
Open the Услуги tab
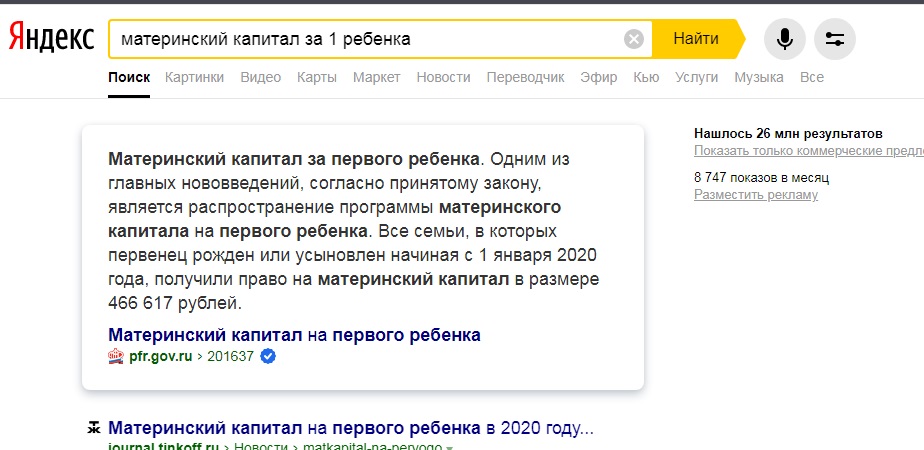tap(697, 77)
